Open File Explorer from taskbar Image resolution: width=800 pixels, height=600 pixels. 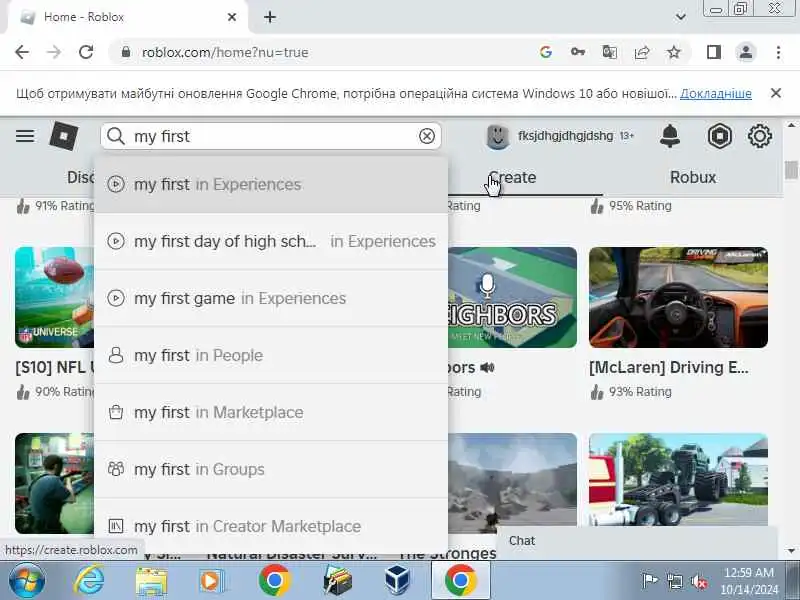(151, 581)
